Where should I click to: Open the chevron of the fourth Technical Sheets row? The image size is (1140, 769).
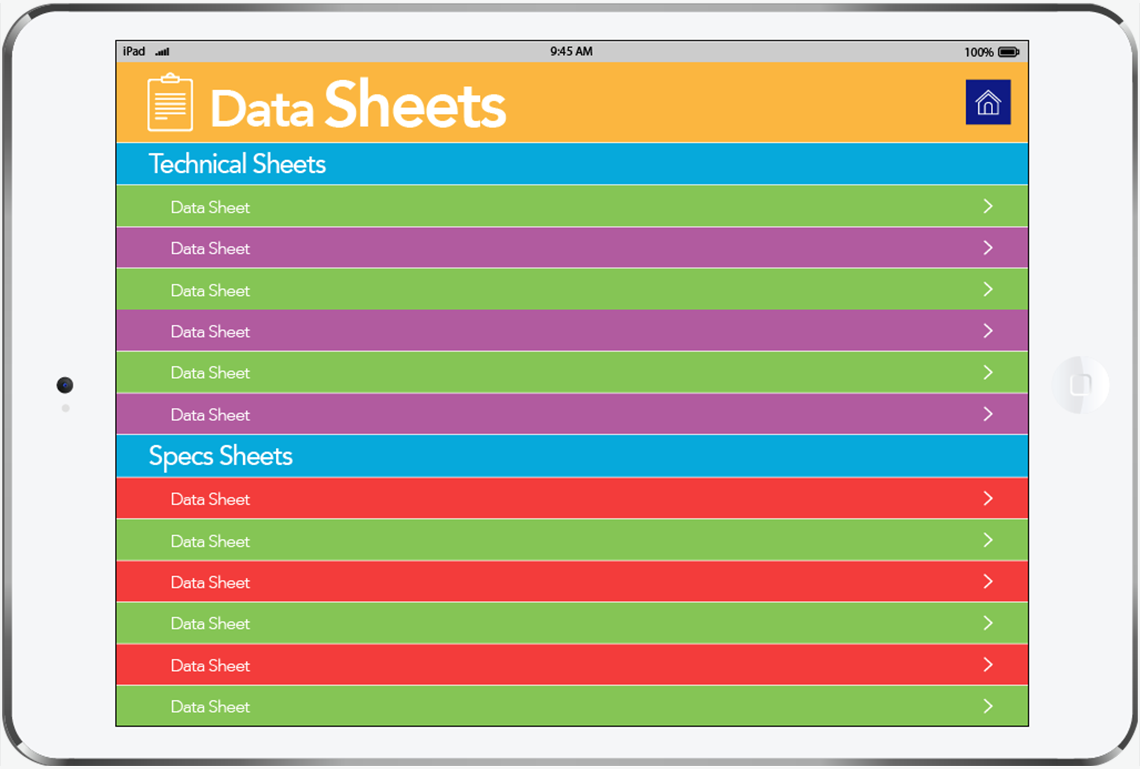click(x=988, y=331)
